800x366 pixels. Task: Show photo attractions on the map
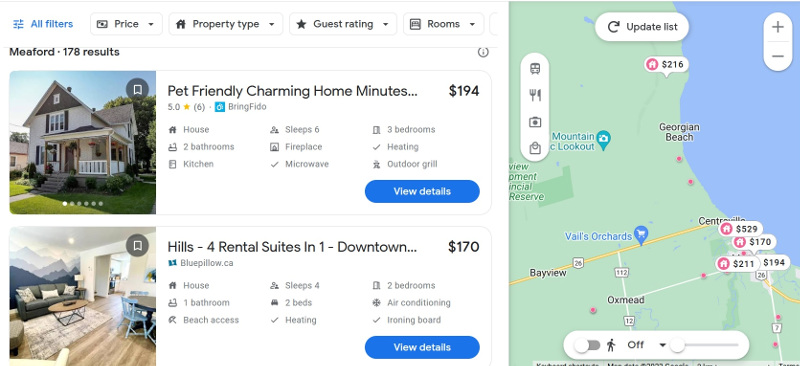[535, 122]
